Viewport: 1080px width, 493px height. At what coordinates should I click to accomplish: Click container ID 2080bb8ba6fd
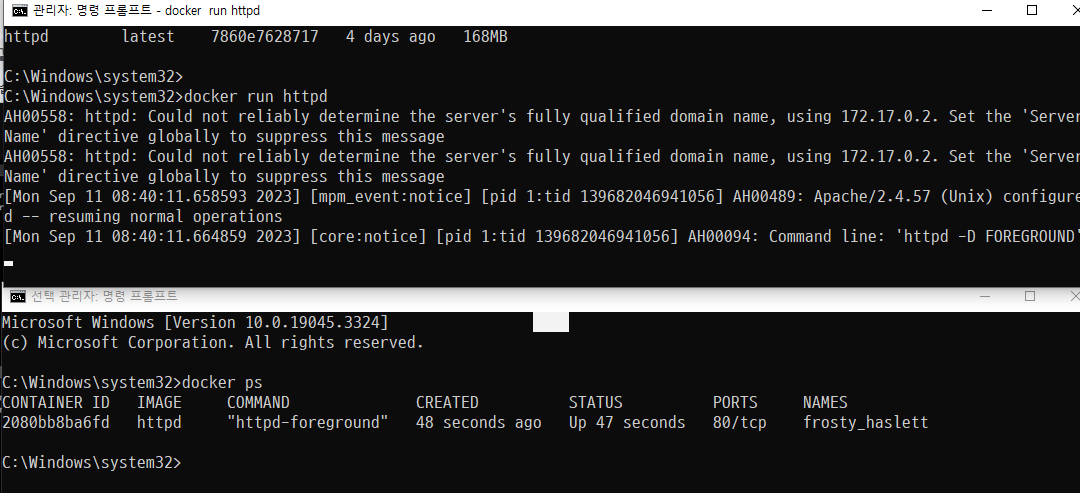click(x=56, y=422)
